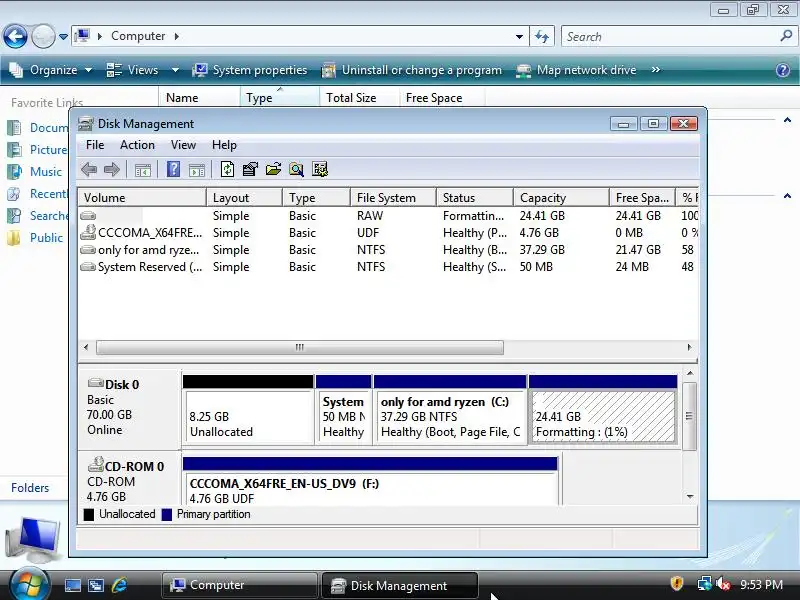Click the Explorer forward navigation button
This screenshot has height=600, width=800.
(x=43, y=37)
